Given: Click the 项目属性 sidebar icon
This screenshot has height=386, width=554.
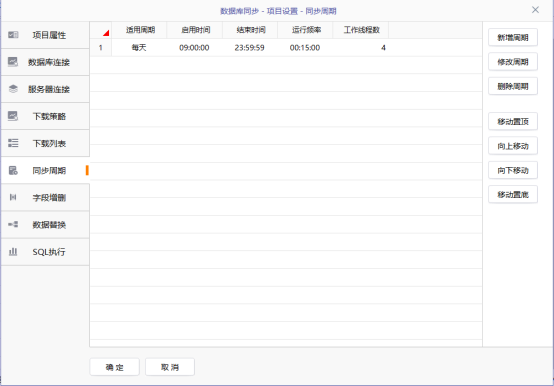Looking at the screenshot, I should [x=13, y=35].
